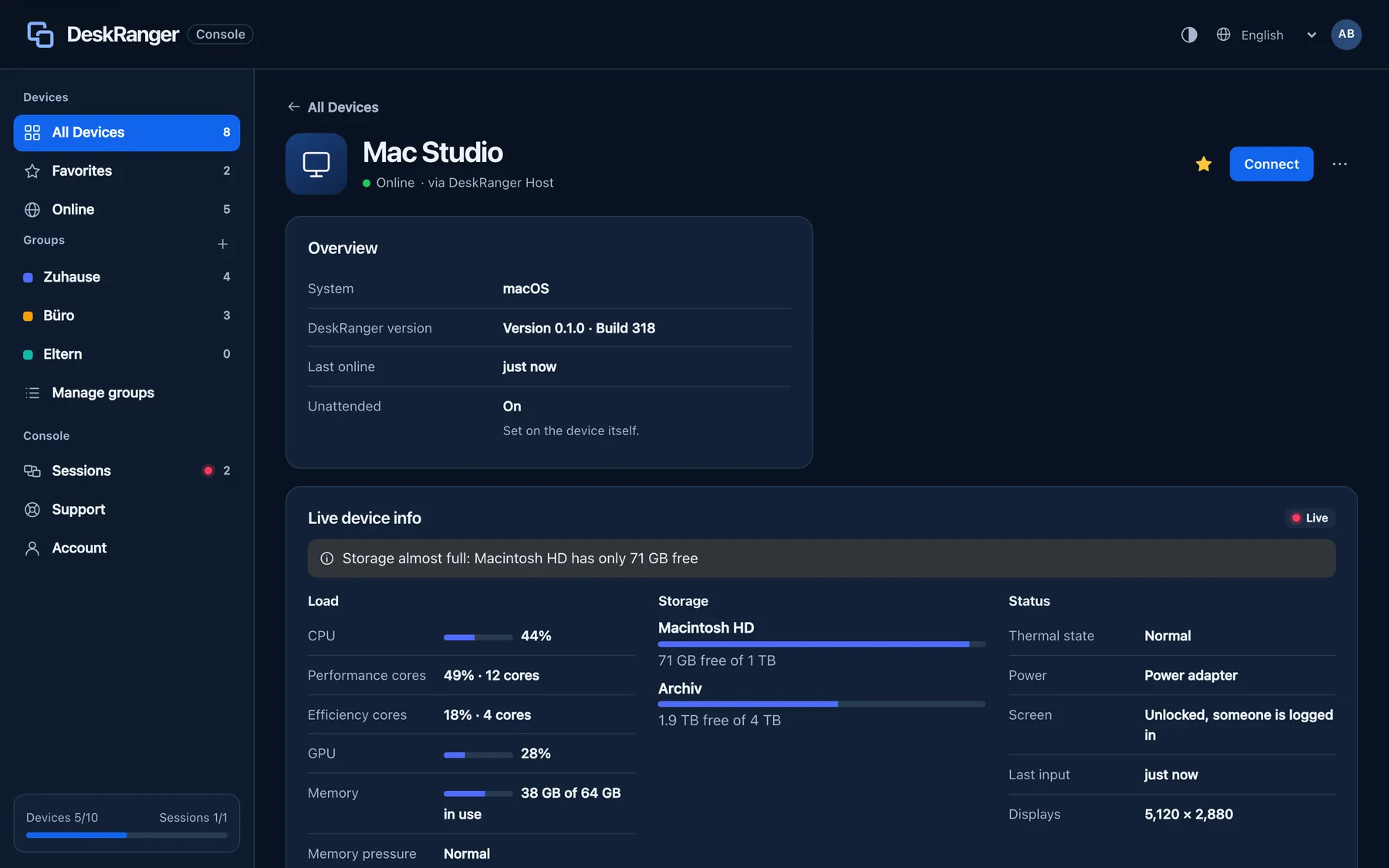Open the Support page
The image size is (1389, 868).
(127, 509)
